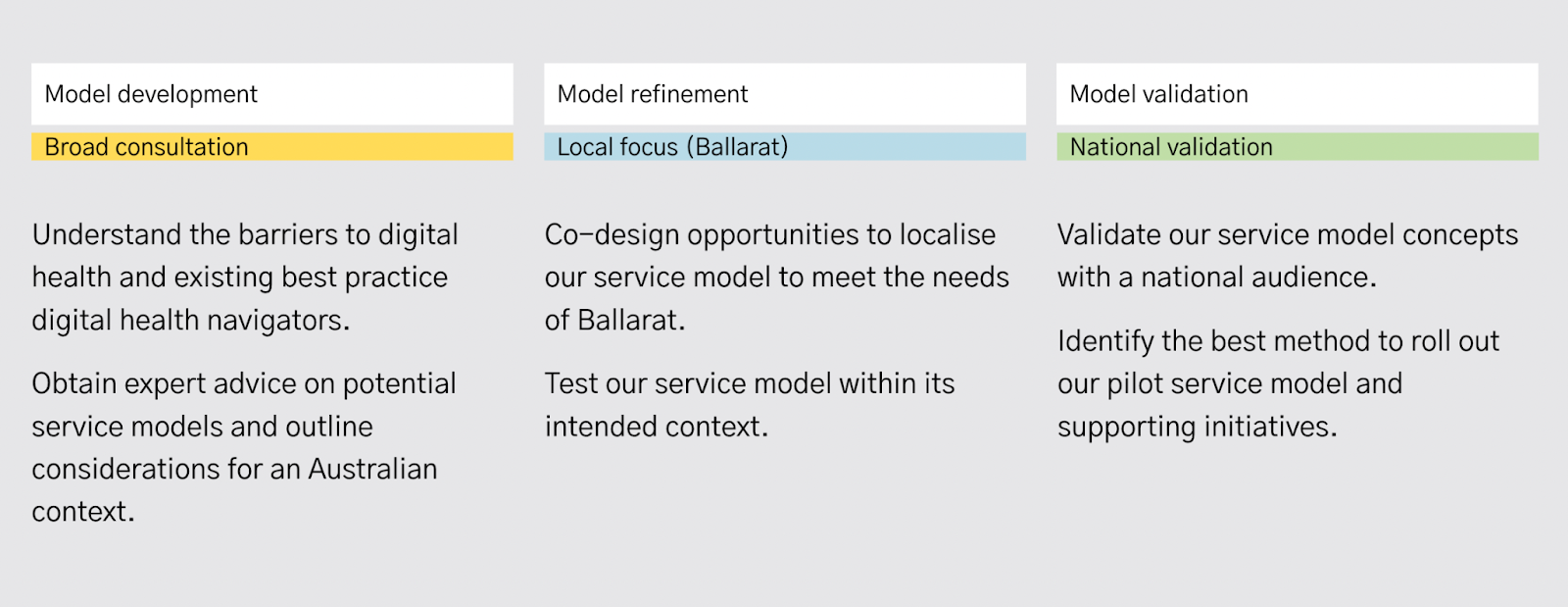
Task: Click the 'Validate our service model concepts' paragraph
Action: pos(1288,256)
